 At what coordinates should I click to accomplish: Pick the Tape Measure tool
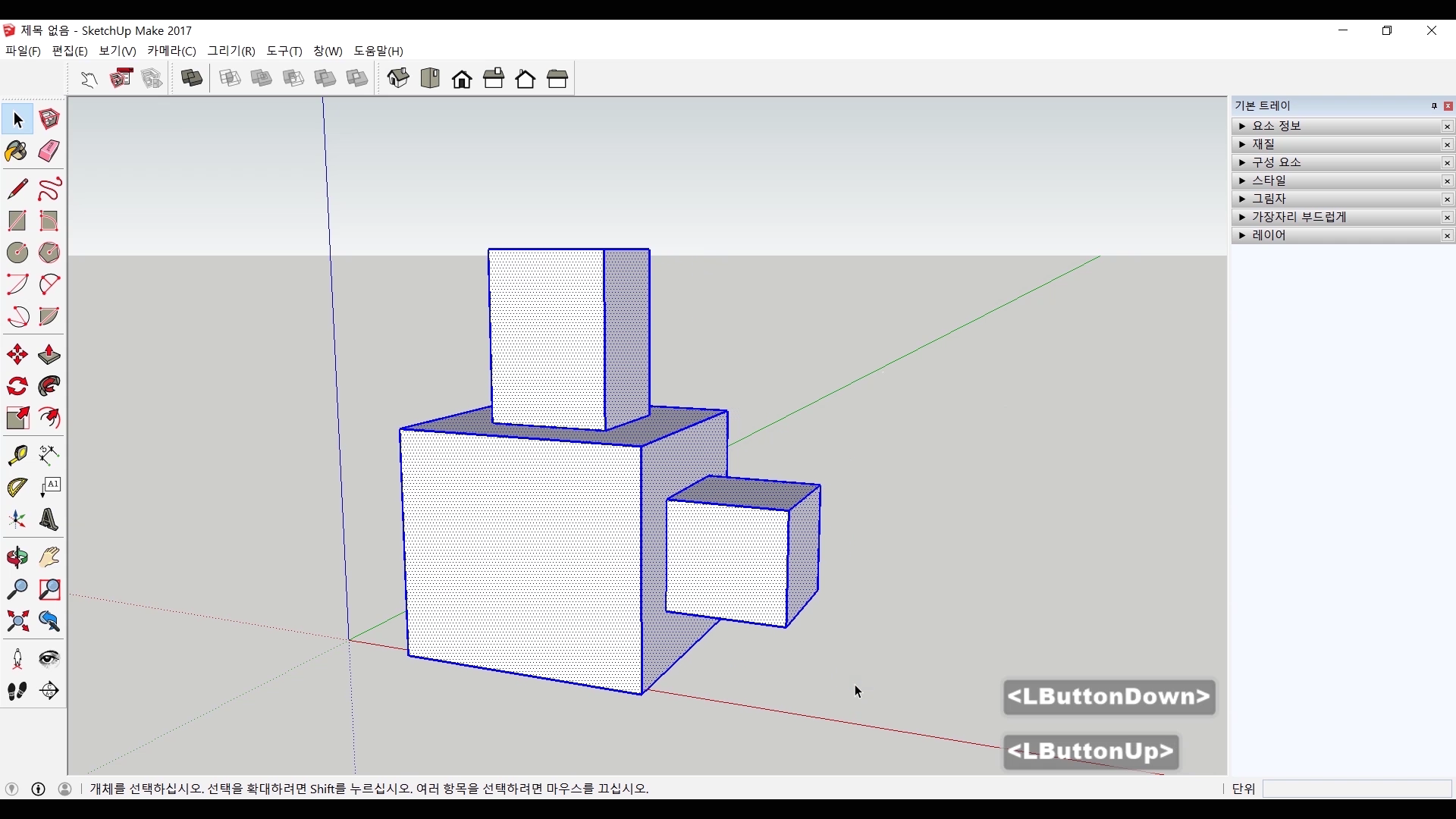(x=17, y=455)
